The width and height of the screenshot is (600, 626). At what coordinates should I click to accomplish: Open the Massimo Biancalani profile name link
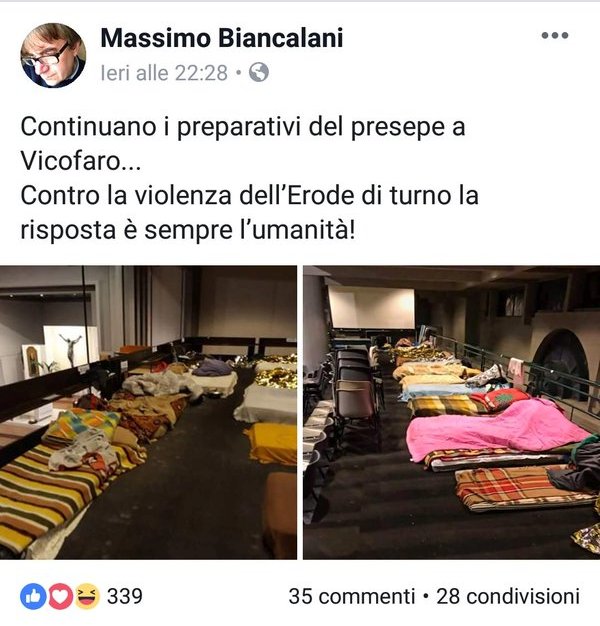point(222,38)
